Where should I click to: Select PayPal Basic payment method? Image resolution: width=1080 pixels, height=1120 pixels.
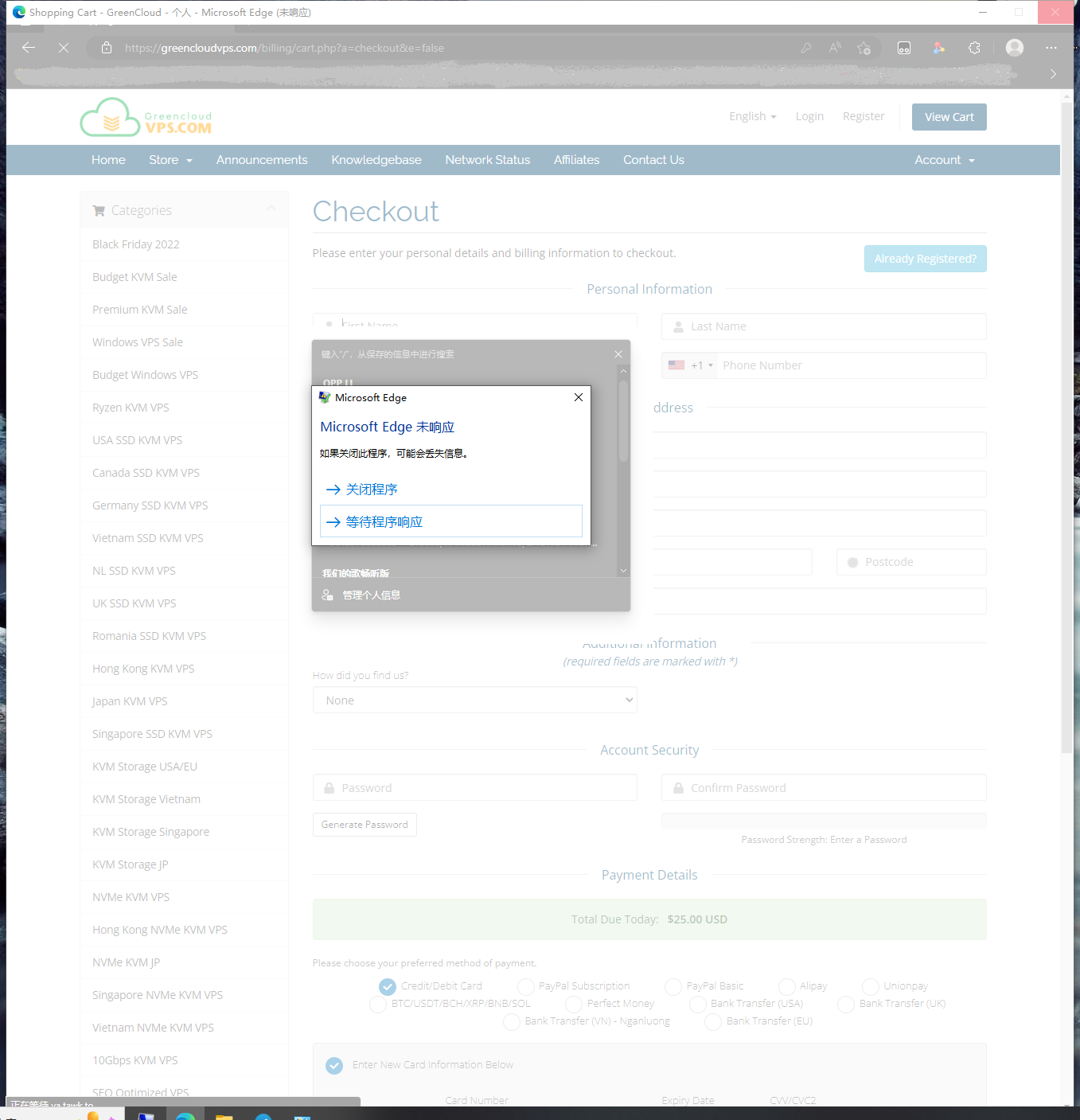tap(673, 986)
